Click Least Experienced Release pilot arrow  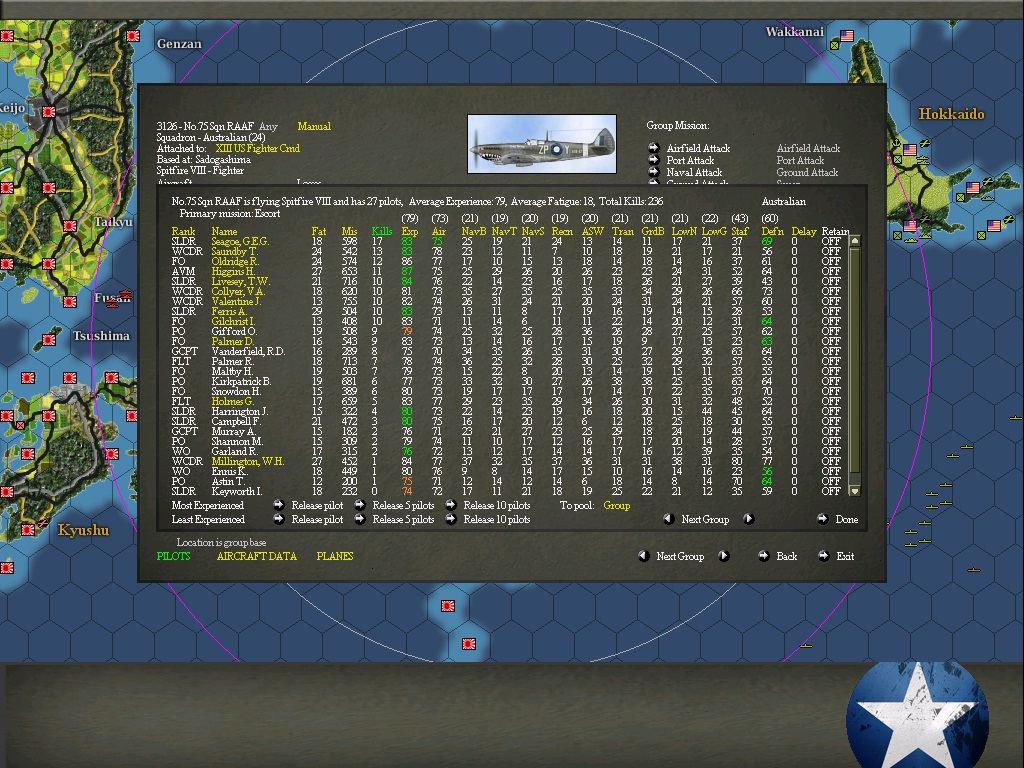[x=279, y=519]
